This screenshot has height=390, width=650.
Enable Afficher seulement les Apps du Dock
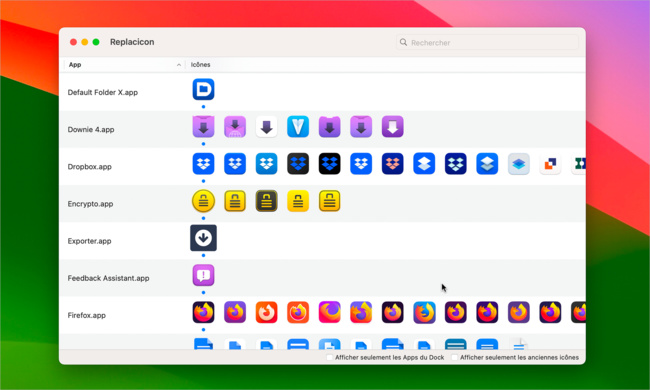pyautogui.click(x=330, y=357)
